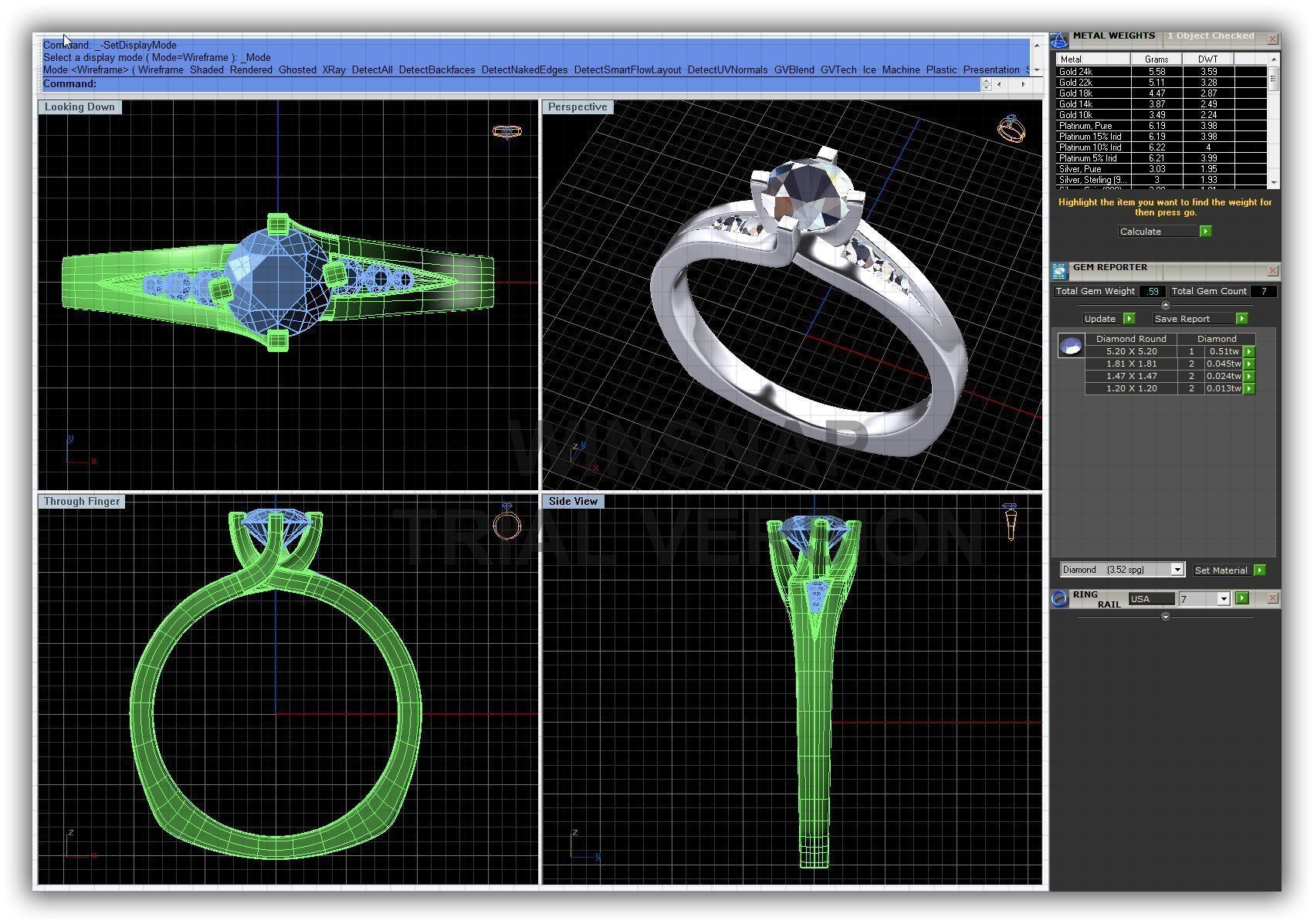Choose the DetectNakedEdges display mode option

click(x=524, y=70)
